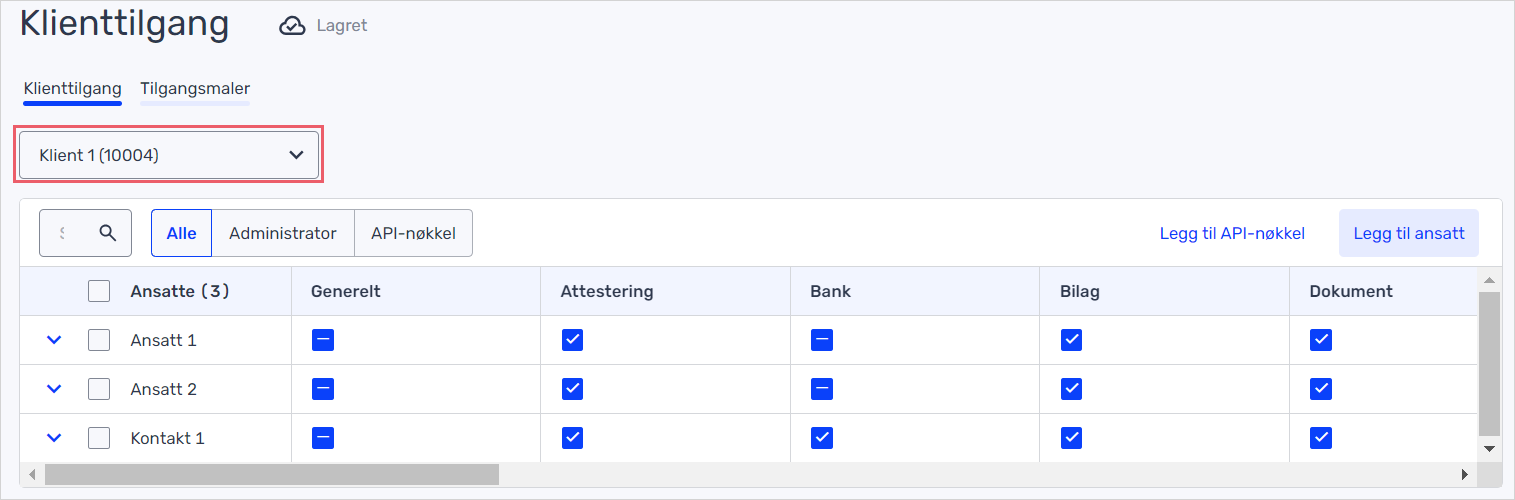Toggle Dokument for Ansatt 1

click(1321, 340)
